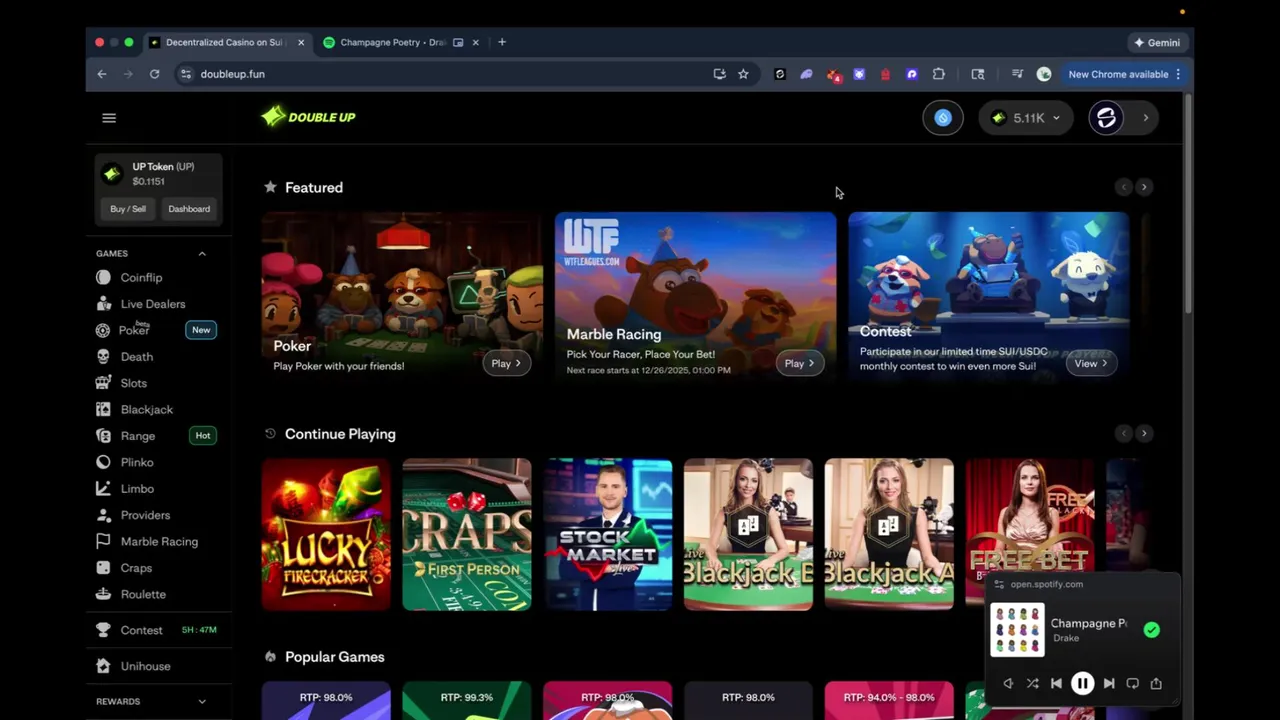Open the UP Token Dashboard button
Screen dimensions: 1280x720
[x=189, y=209]
